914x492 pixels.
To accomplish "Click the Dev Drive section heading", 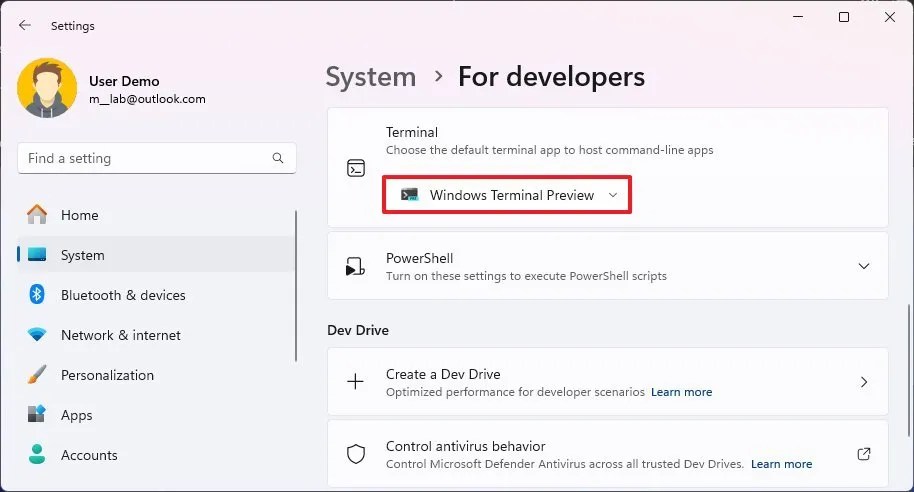I will (358, 330).
